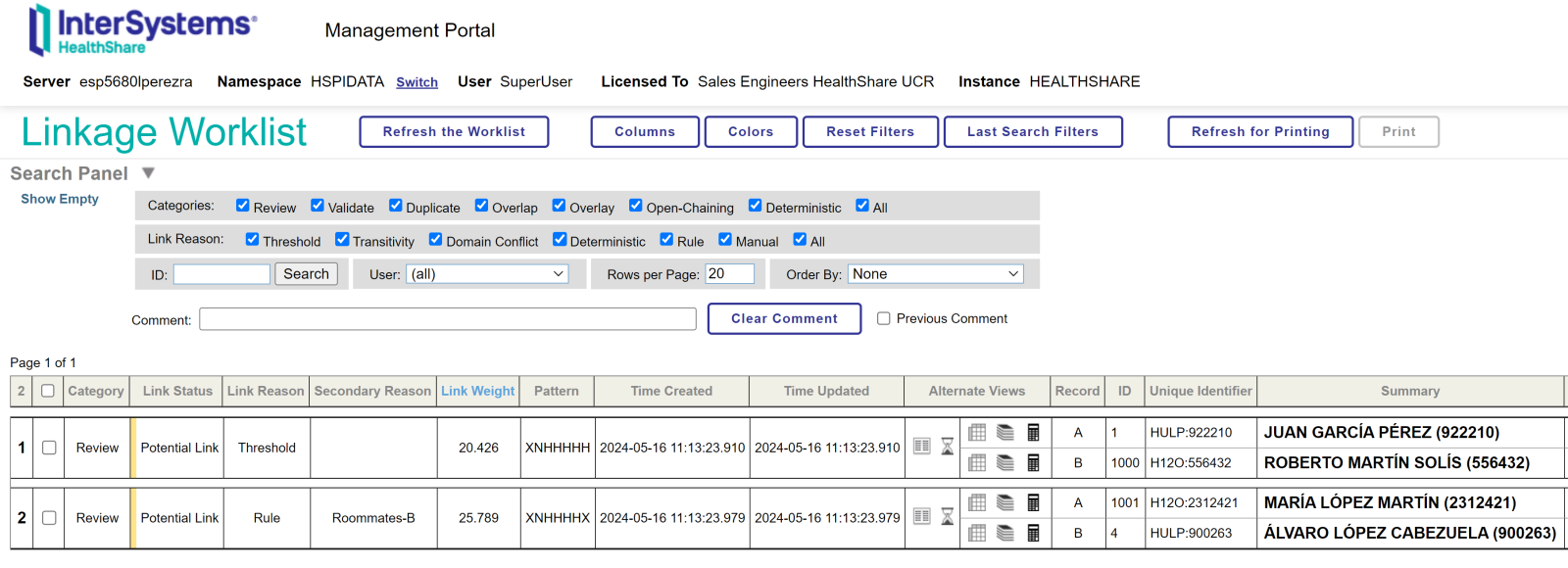Open the User dropdown set to (all)

pos(487,274)
